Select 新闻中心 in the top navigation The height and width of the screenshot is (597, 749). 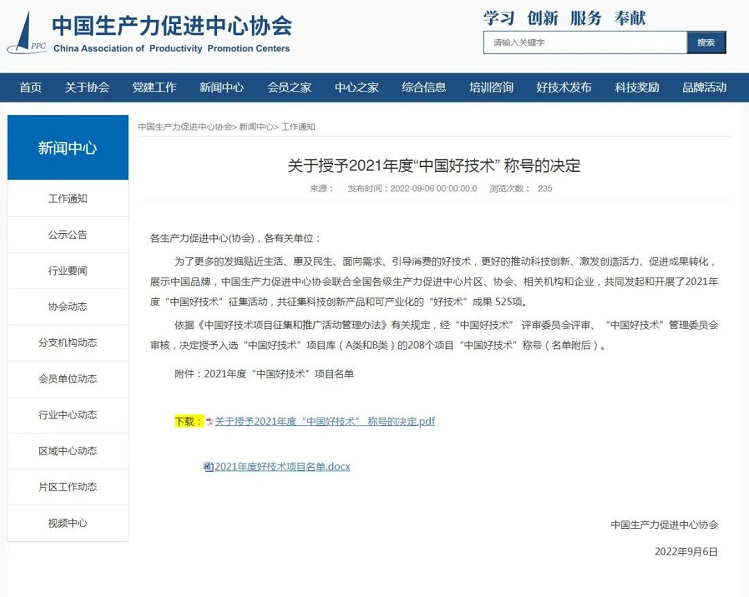(221, 87)
